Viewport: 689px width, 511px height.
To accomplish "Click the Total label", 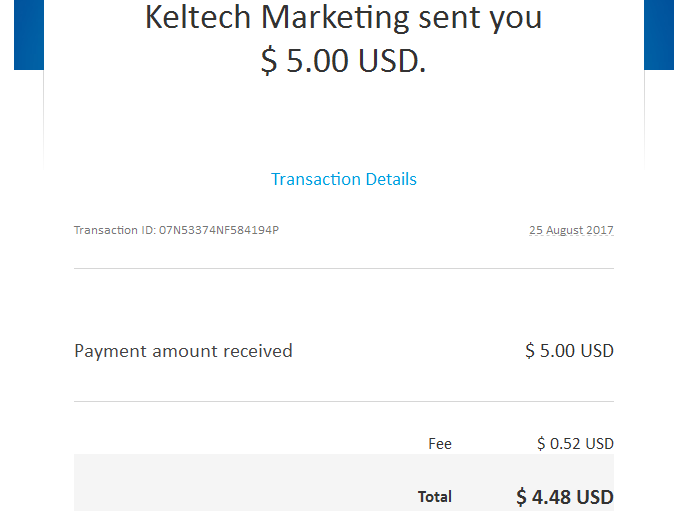I will 435,497.
